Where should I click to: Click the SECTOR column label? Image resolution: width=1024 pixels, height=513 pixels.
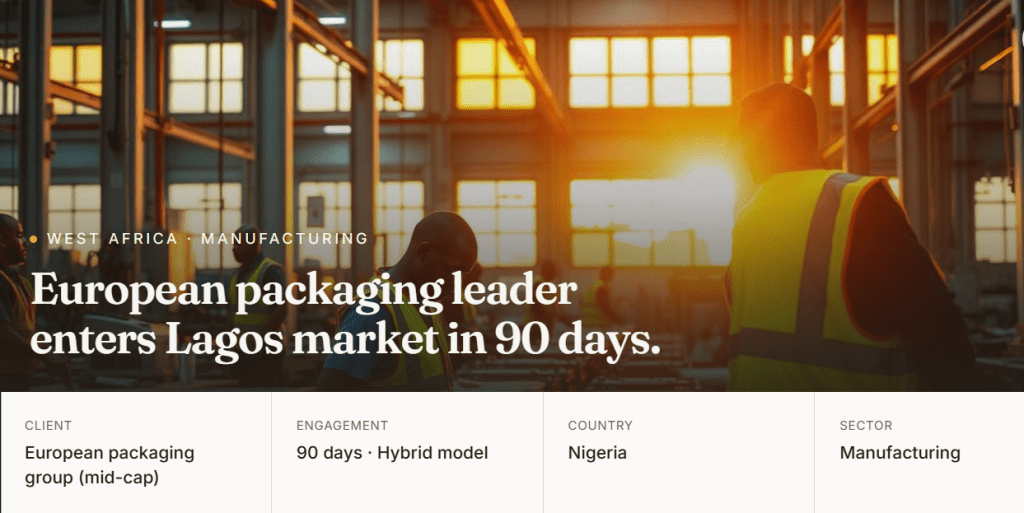click(866, 425)
